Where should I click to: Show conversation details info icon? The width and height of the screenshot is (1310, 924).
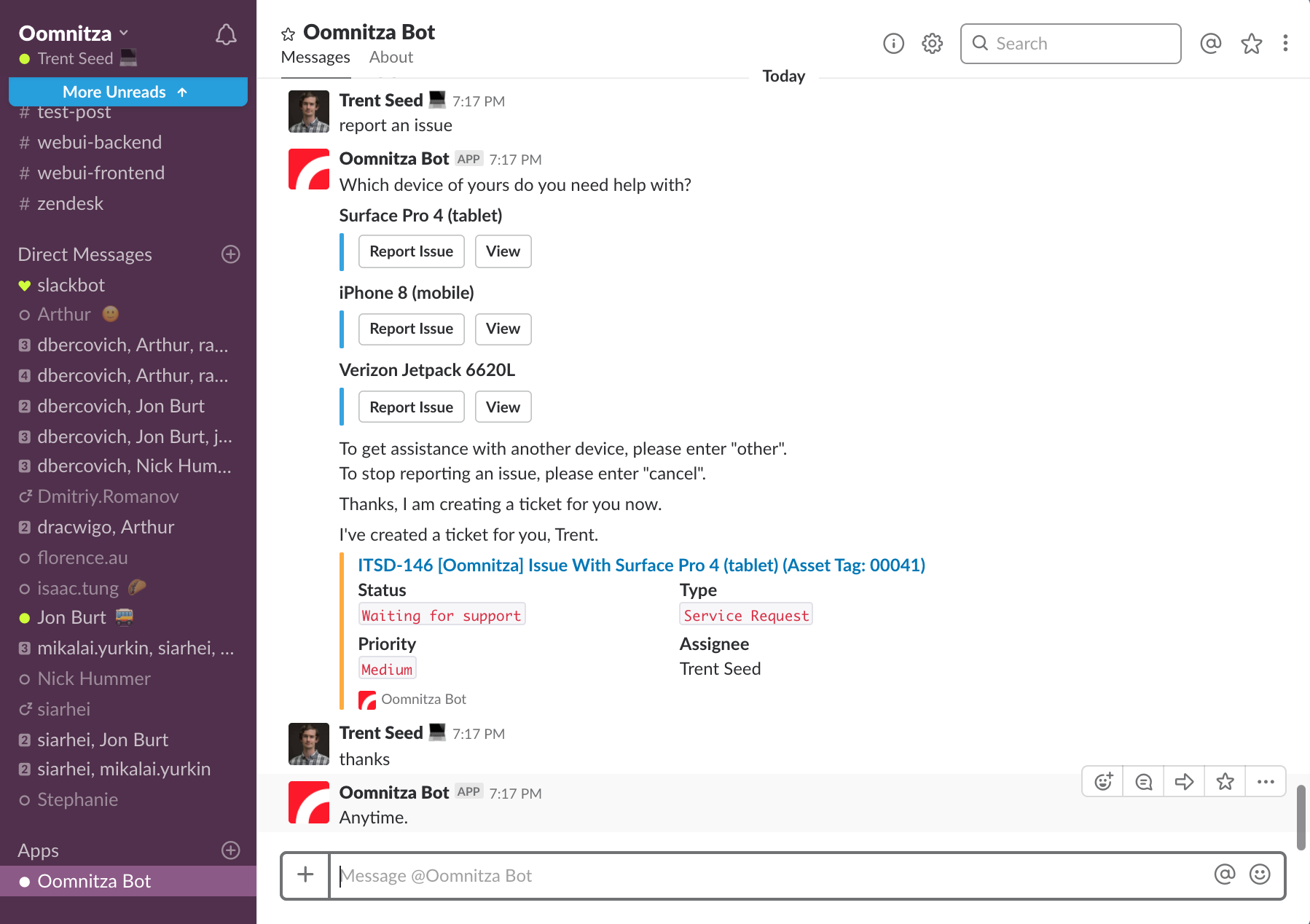(x=893, y=44)
